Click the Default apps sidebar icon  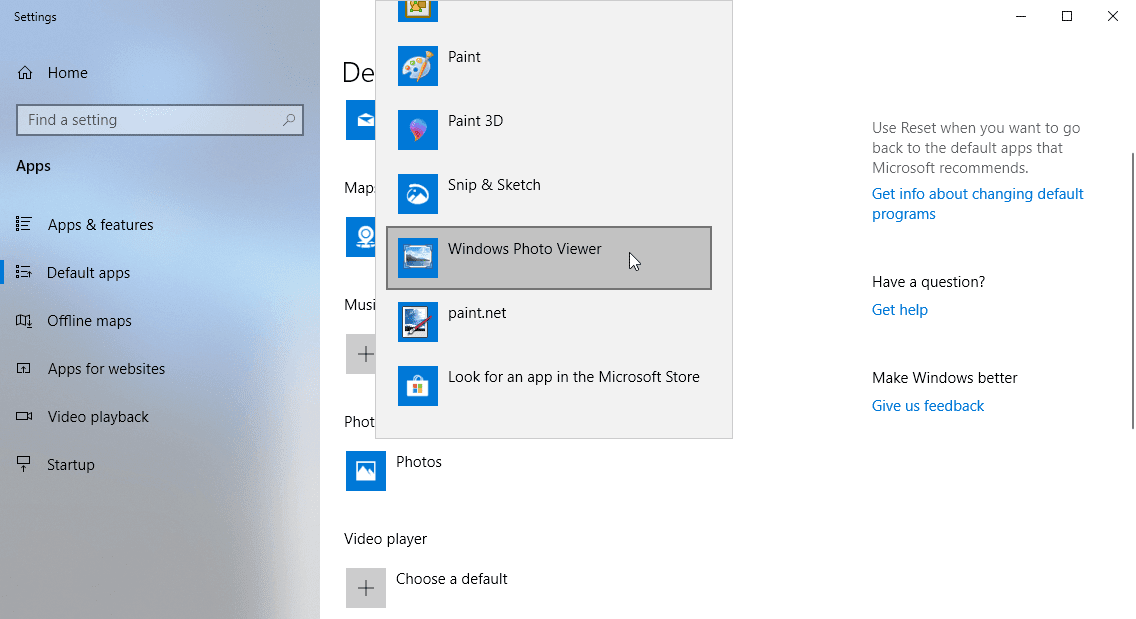point(24,272)
